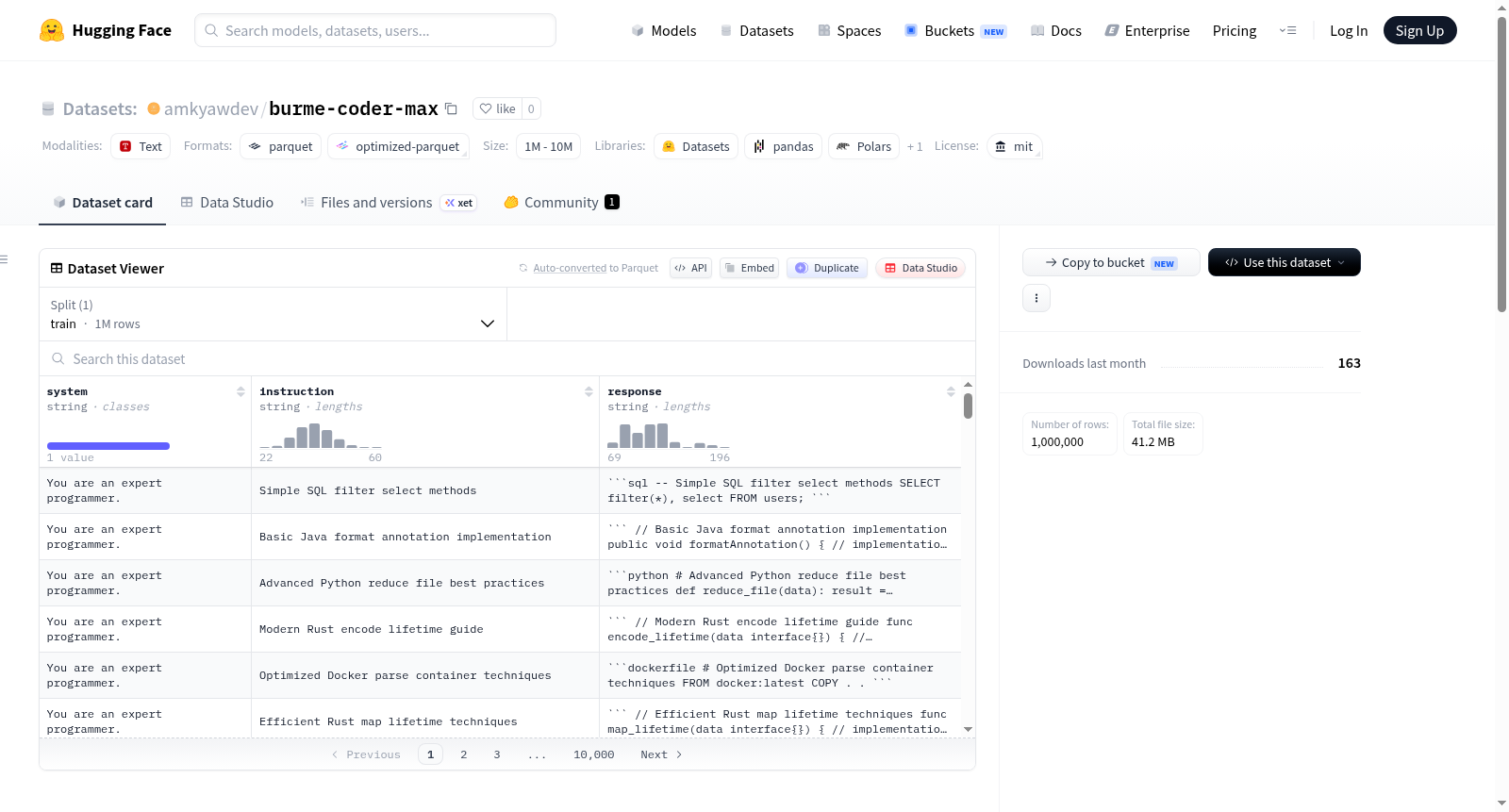
Task: Focus the Search models, datasets, users field
Action: click(x=375, y=30)
